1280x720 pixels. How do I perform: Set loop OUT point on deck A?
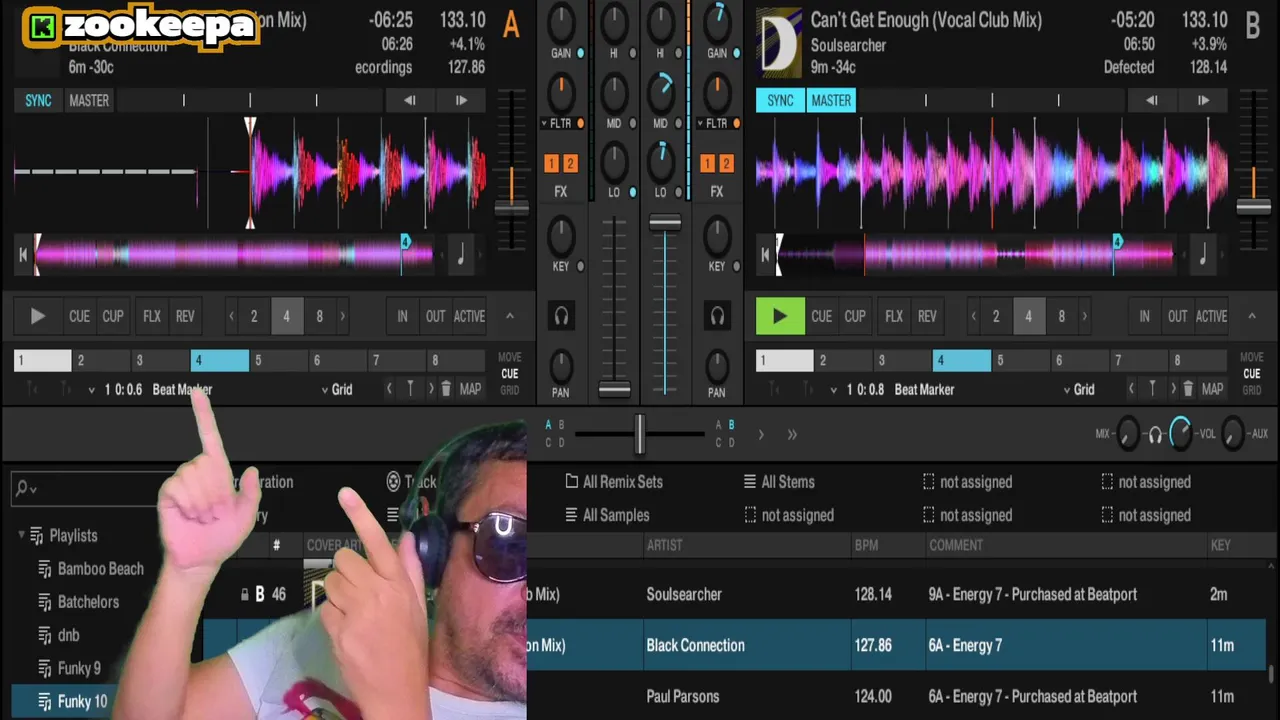point(435,316)
